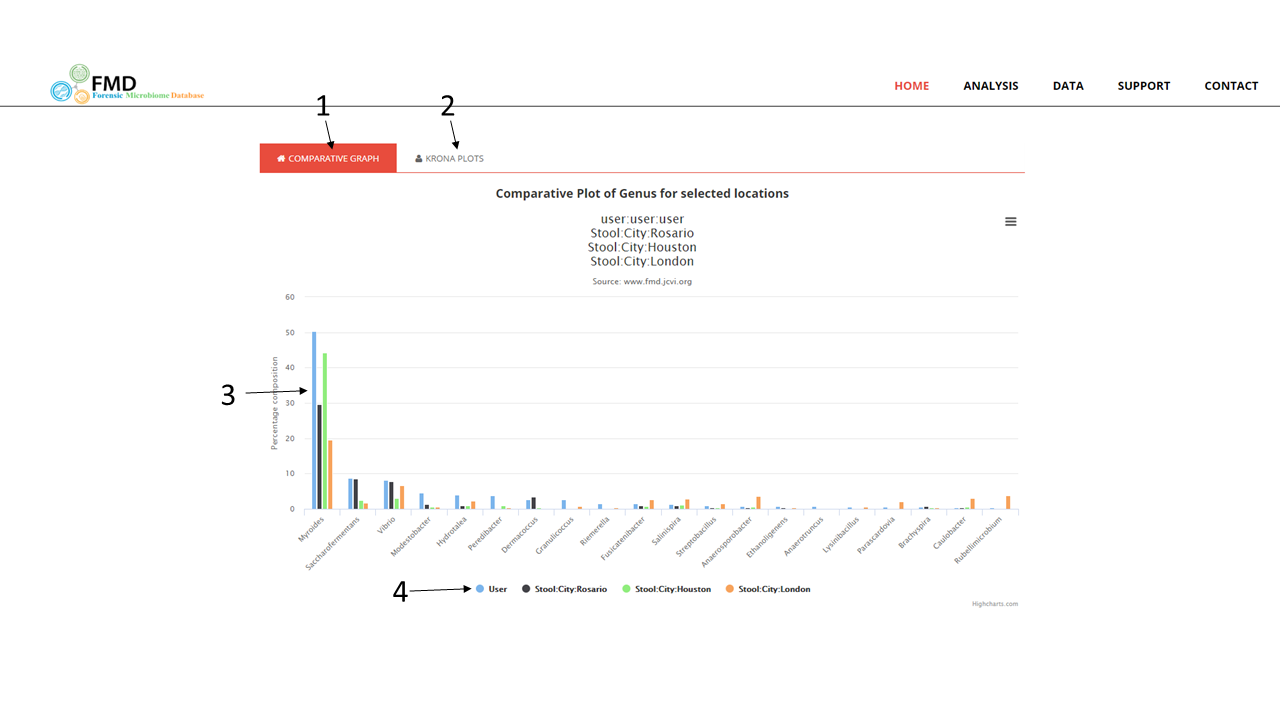Click the chart title Comparative Plot of Genus
The width and height of the screenshot is (1280, 720).
point(642,194)
